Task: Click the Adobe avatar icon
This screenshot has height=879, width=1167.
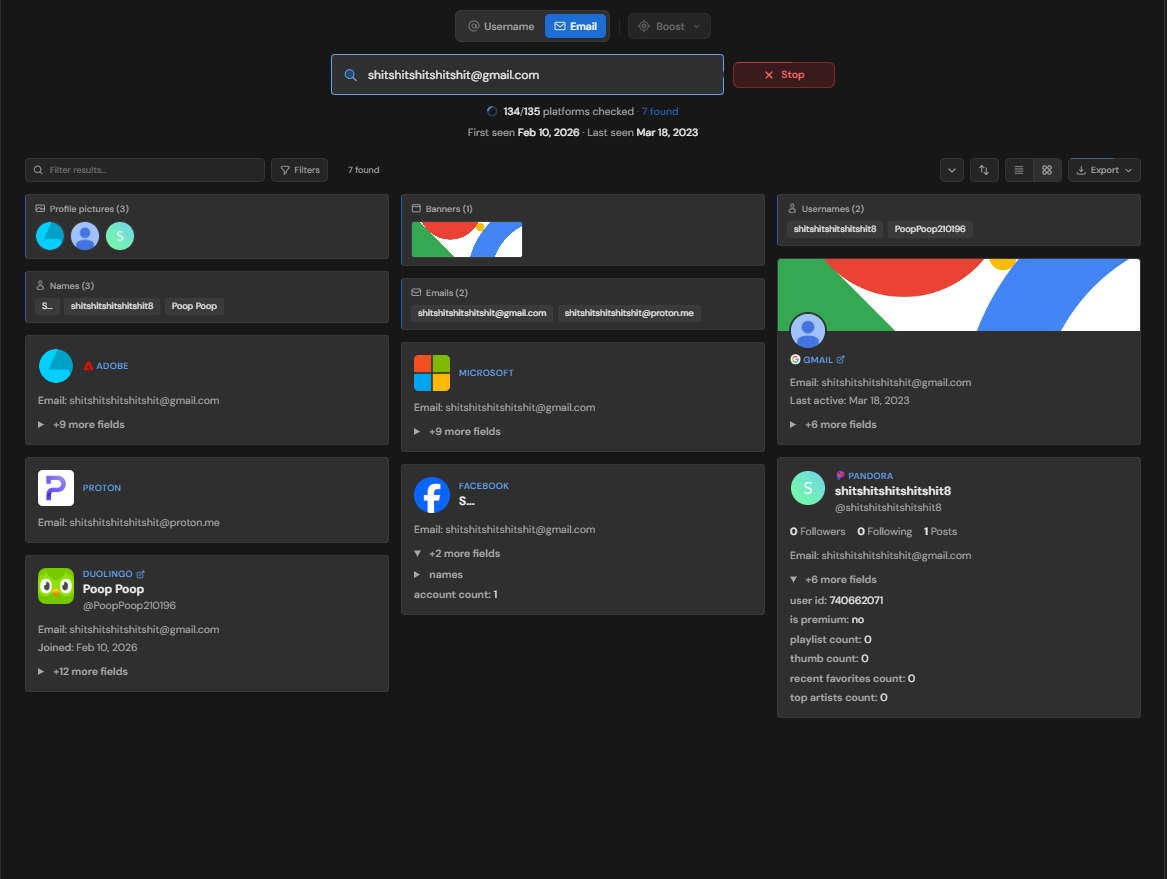Action: pyautogui.click(x=56, y=365)
